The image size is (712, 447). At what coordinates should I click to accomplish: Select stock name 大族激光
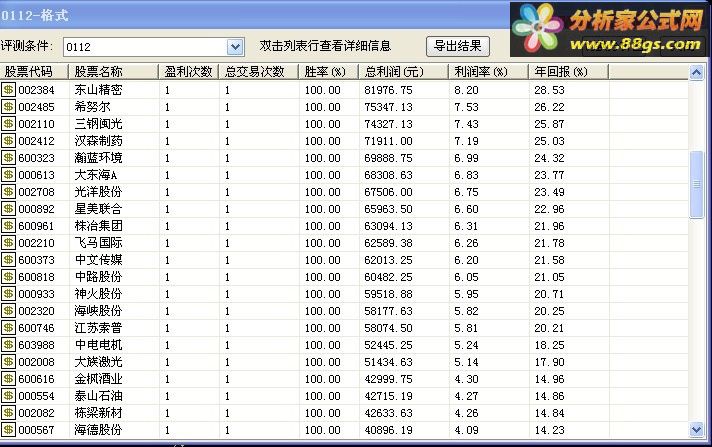[99, 362]
